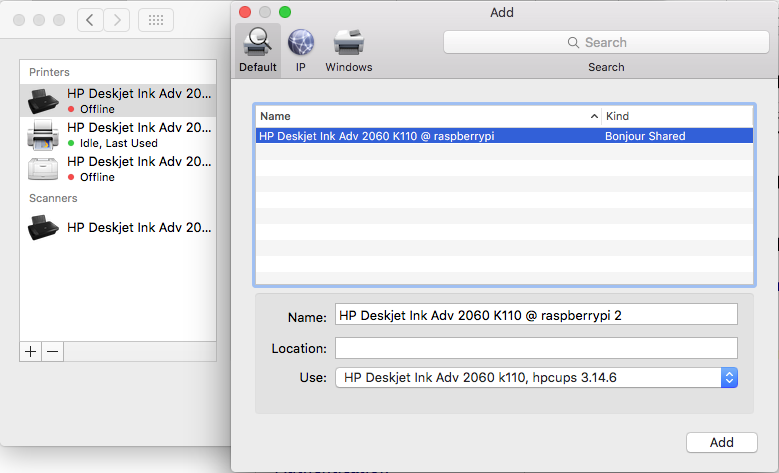Show all preferences grid button

point(156,20)
